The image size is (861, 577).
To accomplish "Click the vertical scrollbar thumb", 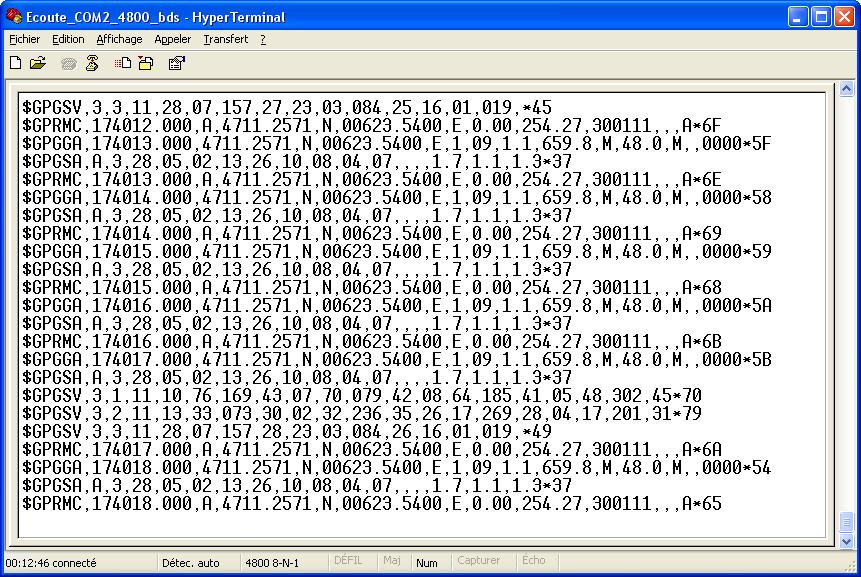I will (x=846, y=522).
